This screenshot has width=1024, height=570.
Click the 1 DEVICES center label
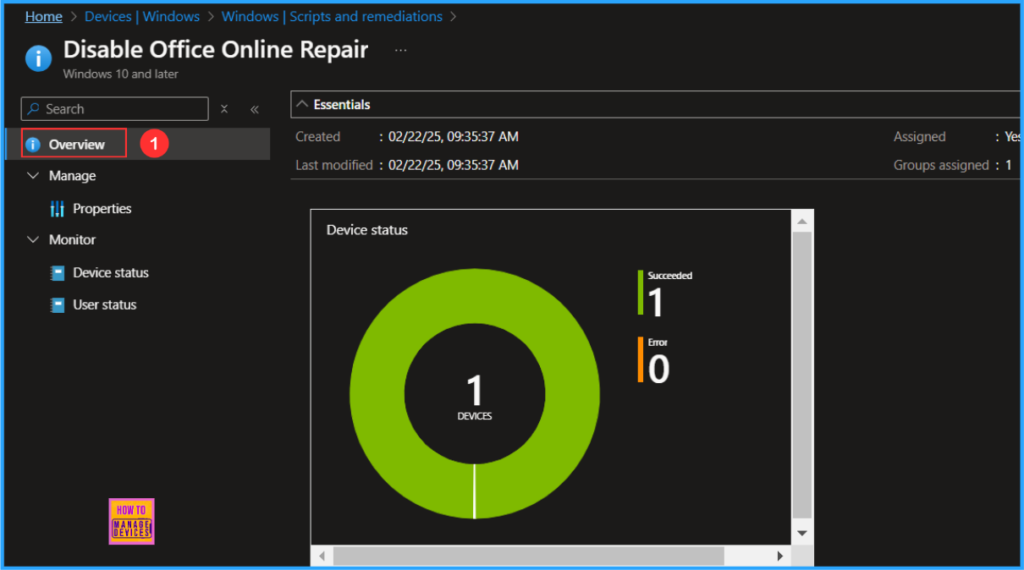(x=475, y=396)
